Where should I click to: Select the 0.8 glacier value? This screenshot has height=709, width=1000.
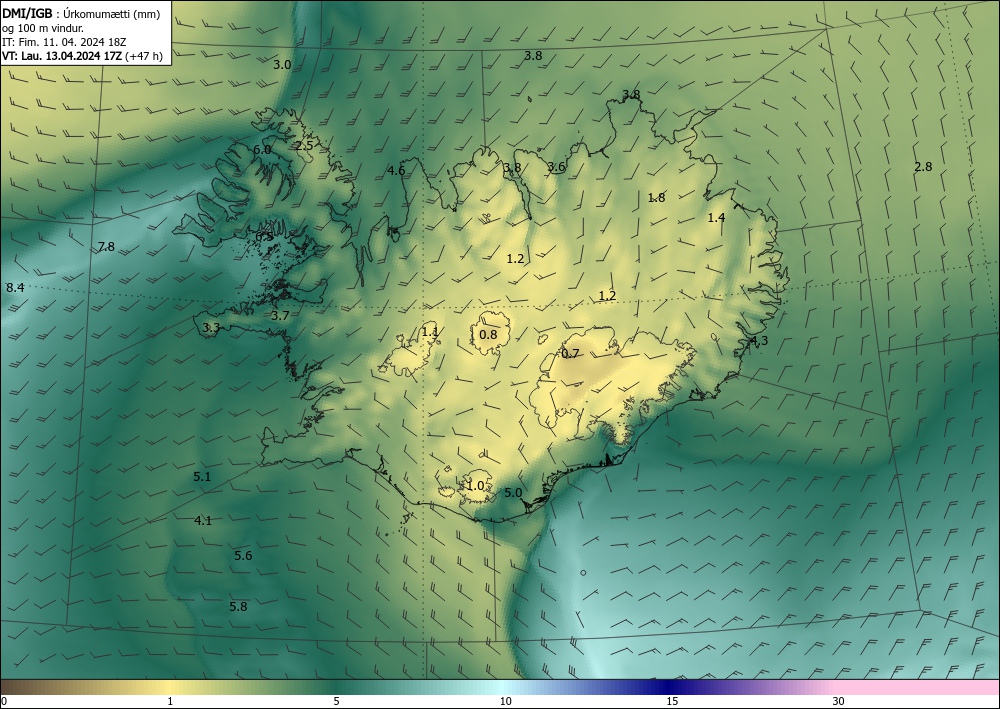(x=488, y=334)
